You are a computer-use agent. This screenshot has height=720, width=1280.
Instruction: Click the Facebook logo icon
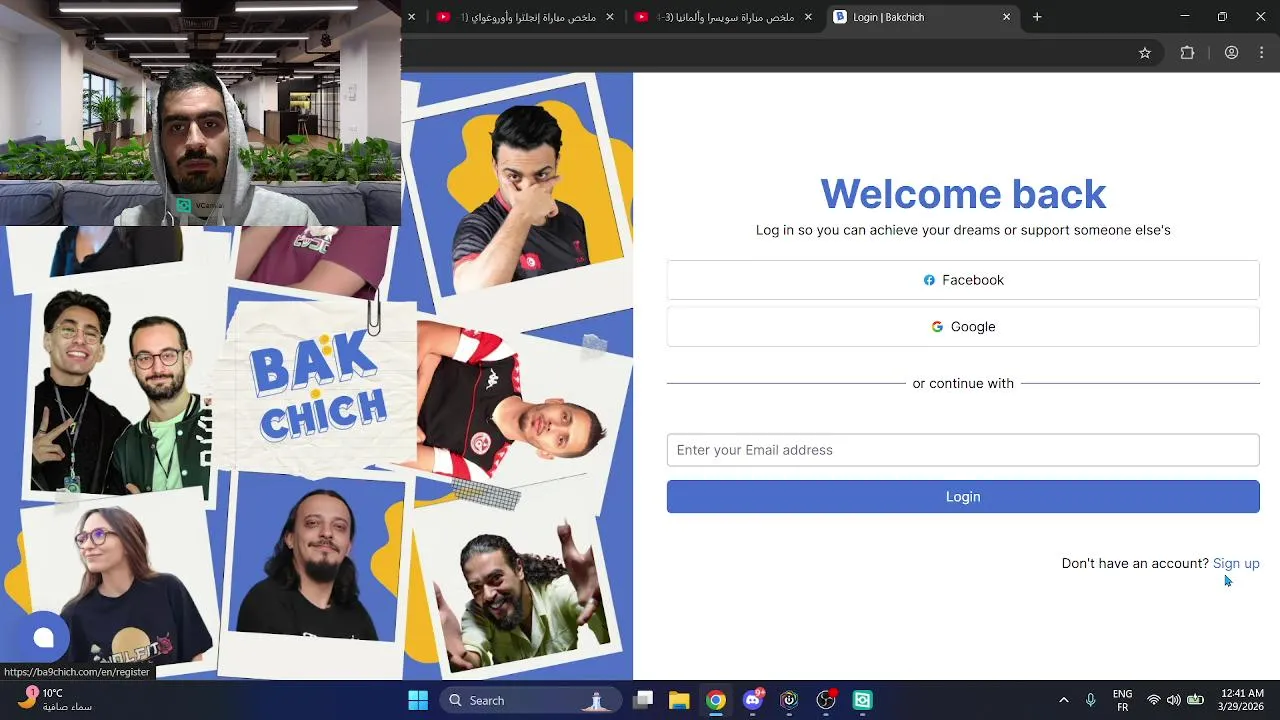929,280
